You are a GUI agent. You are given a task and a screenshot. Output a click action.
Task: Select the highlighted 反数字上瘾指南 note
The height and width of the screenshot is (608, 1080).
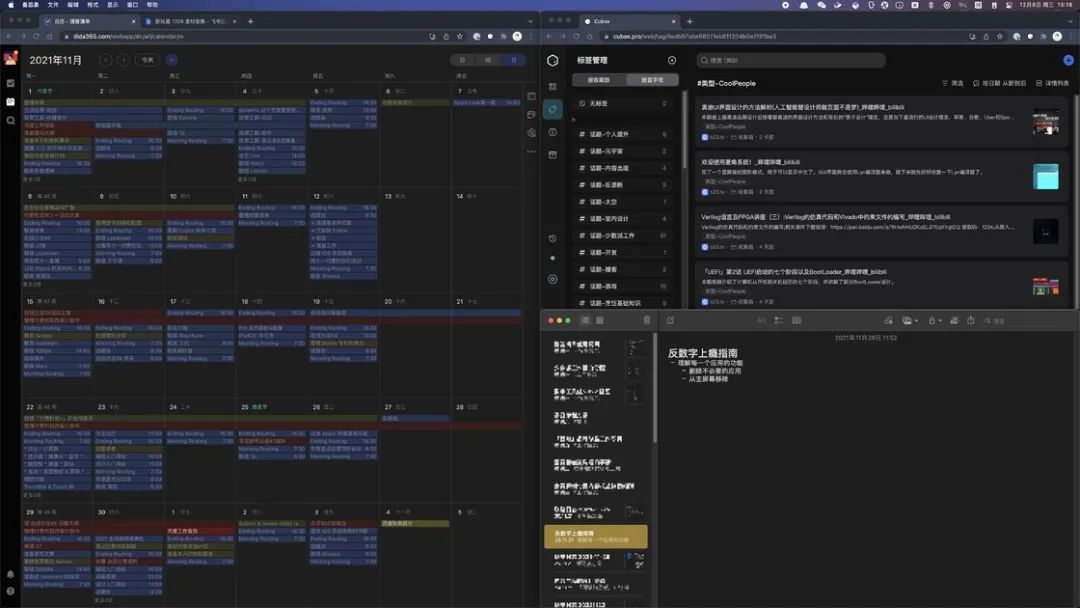point(596,536)
